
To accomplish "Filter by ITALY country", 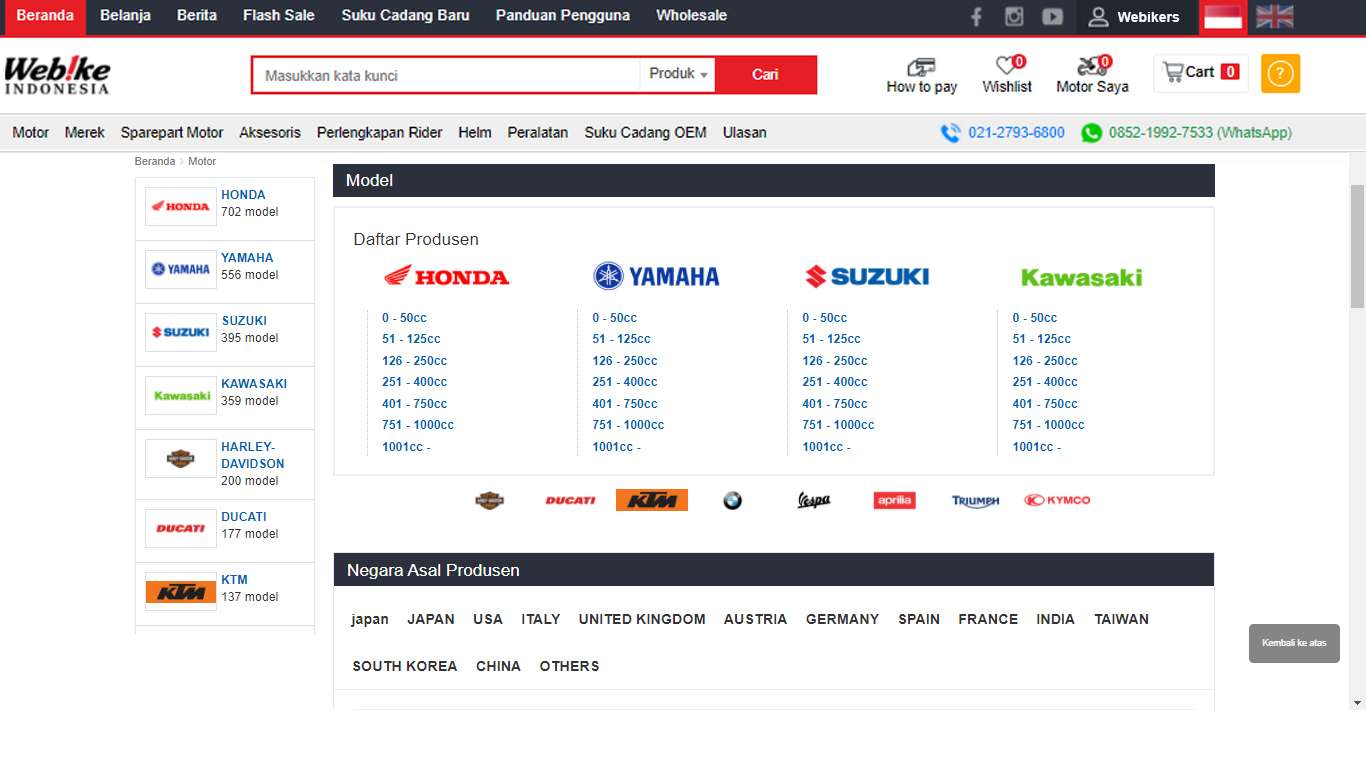I will pyautogui.click(x=541, y=619).
